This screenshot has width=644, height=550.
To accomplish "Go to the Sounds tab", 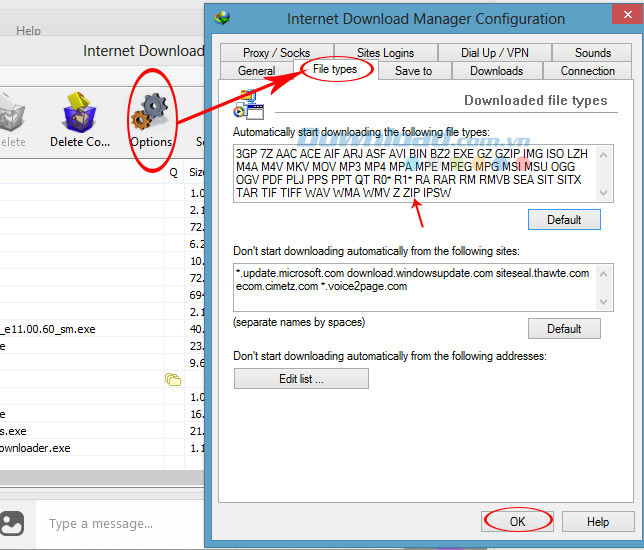I will pos(592,53).
